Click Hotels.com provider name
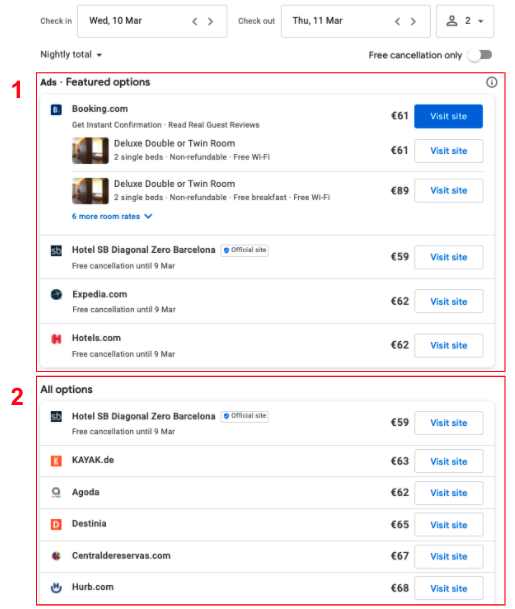This screenshot has height=609, width=515. click(x=96, y=338)
